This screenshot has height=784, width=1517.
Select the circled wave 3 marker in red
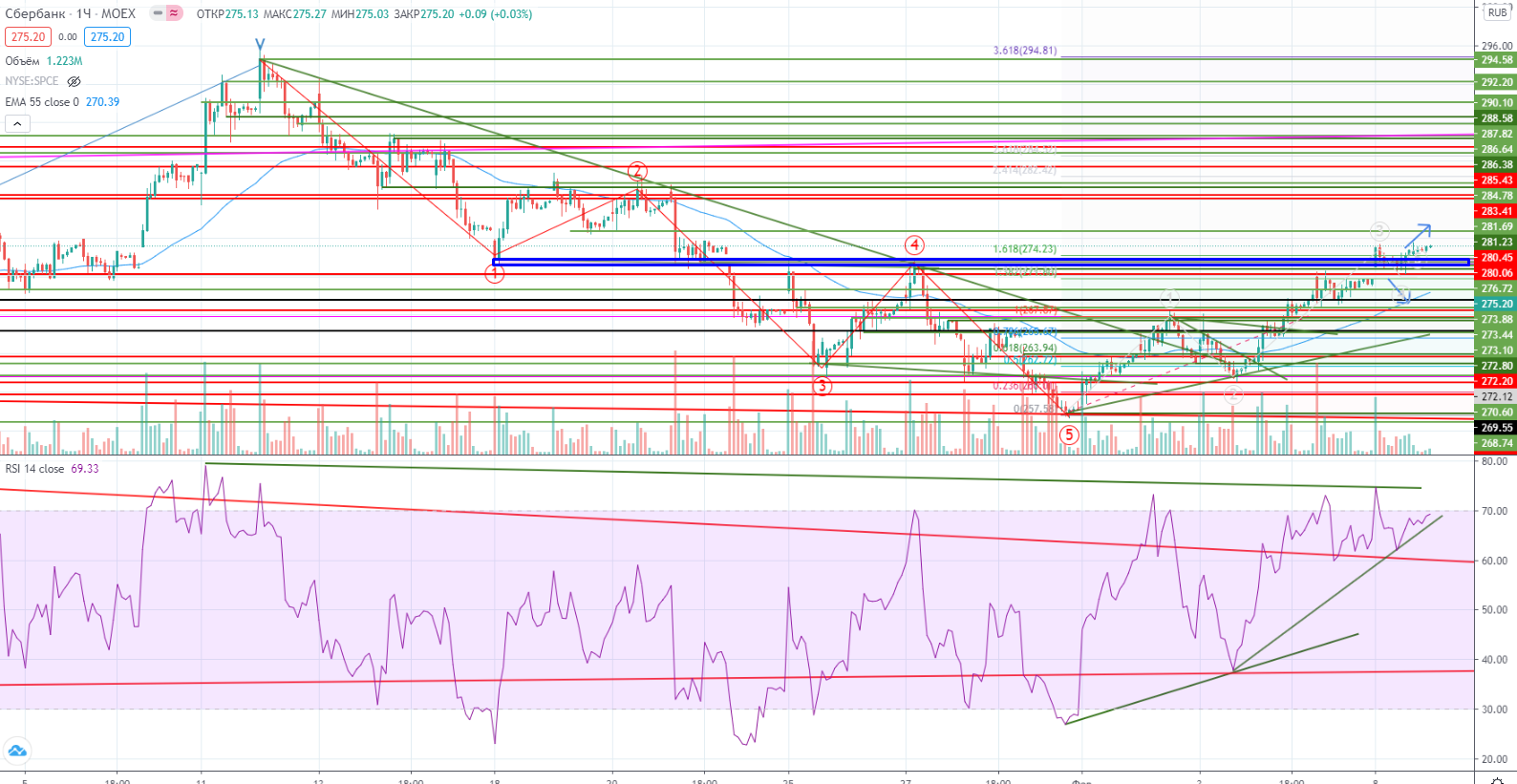coord(822,386)
